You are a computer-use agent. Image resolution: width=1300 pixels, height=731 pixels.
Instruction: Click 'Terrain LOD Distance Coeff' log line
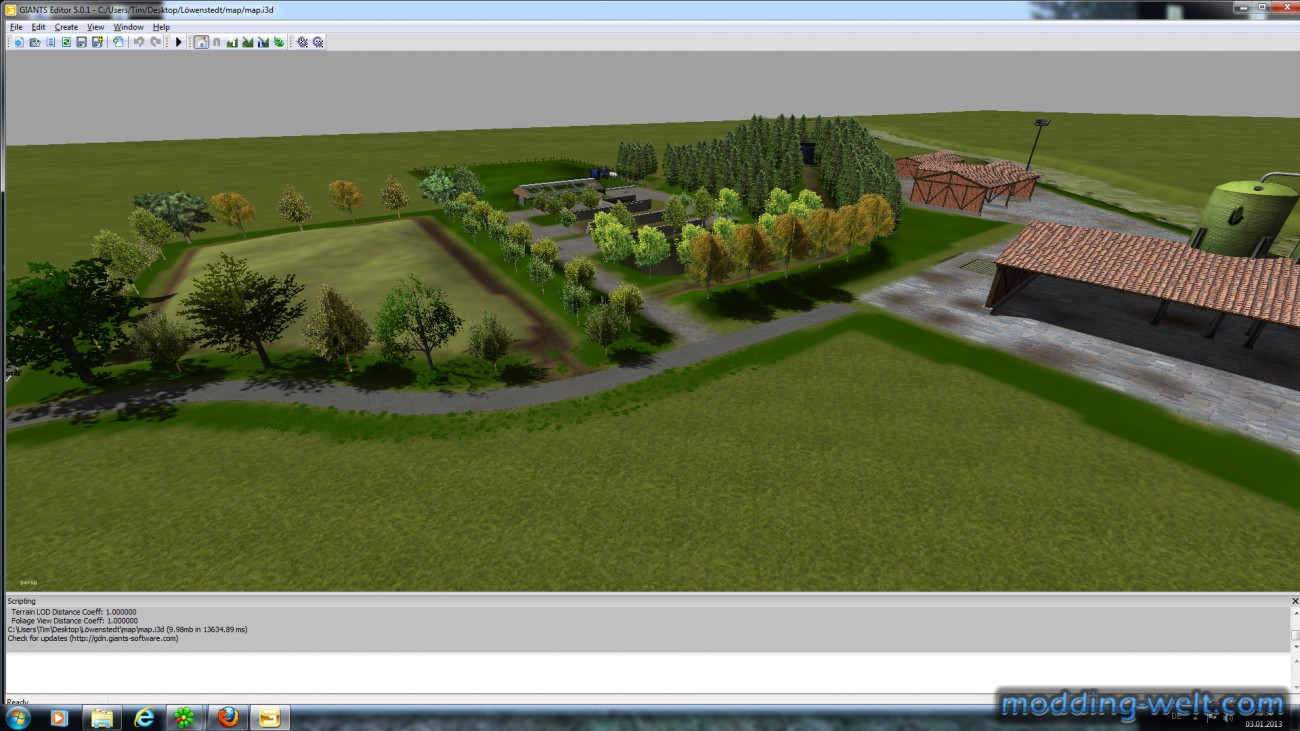pos(74,611)
